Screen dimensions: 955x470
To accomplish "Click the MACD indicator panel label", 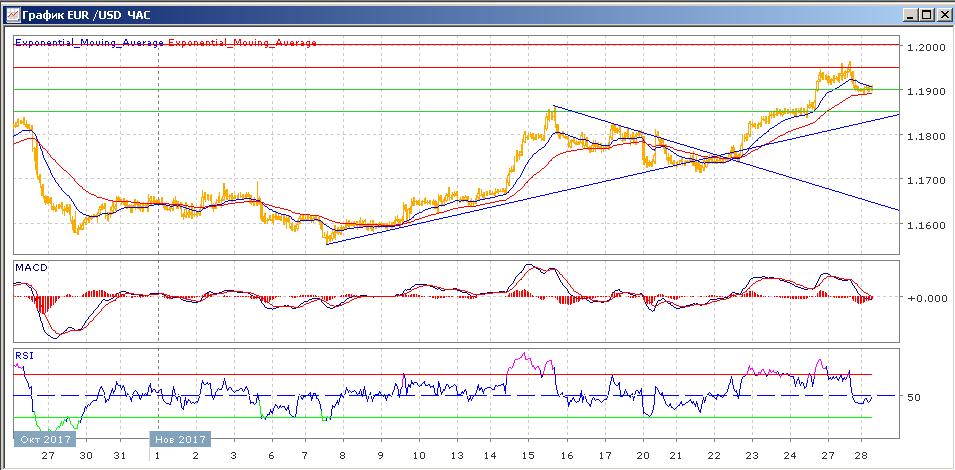I will 32,268.
